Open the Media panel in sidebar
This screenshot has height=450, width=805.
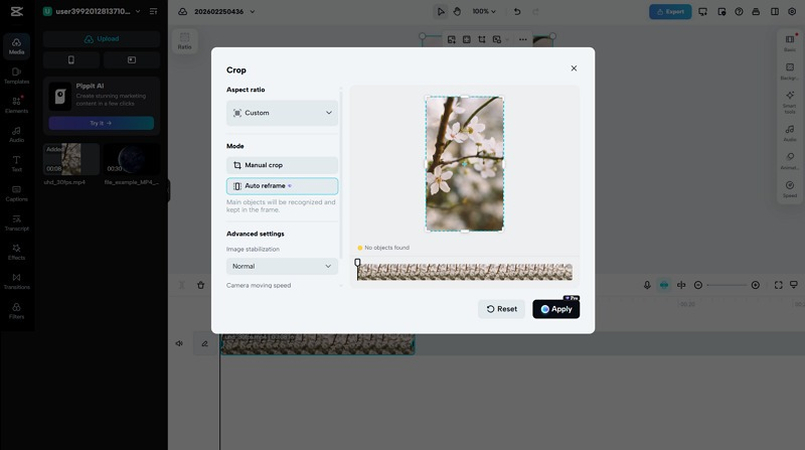coord(16,46)
